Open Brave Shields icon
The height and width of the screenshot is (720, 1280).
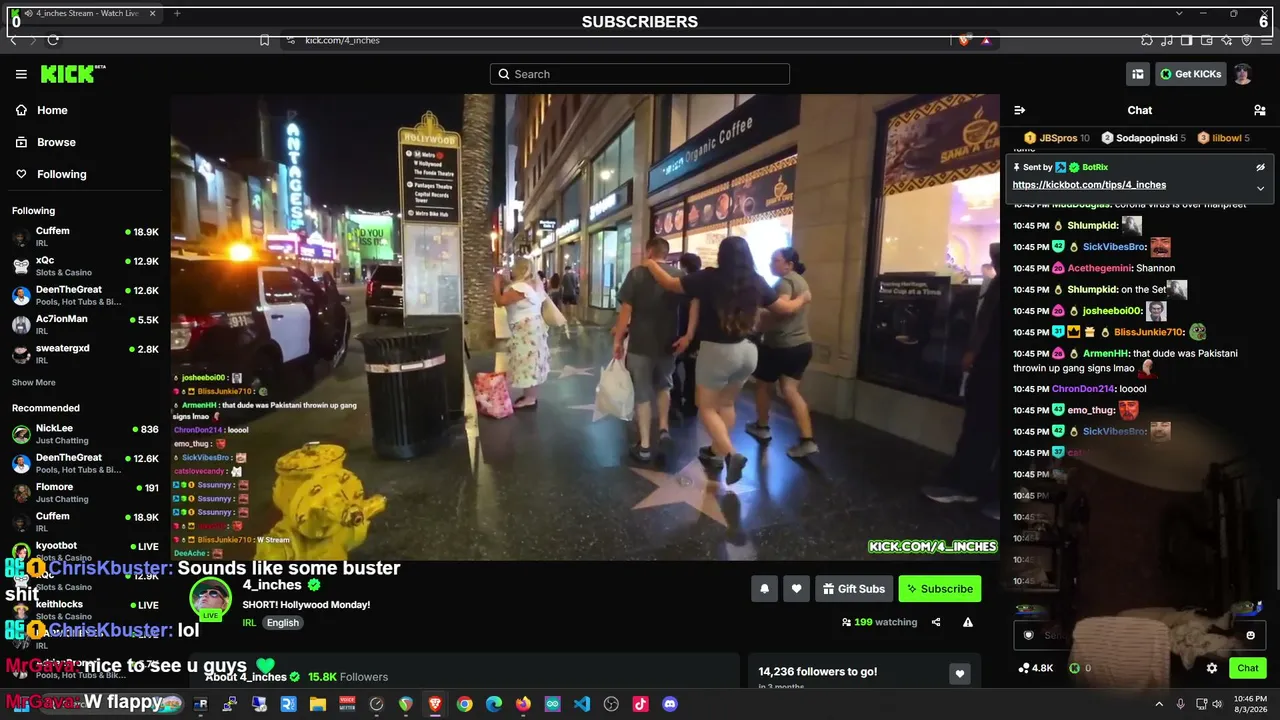tap(964, 40)
